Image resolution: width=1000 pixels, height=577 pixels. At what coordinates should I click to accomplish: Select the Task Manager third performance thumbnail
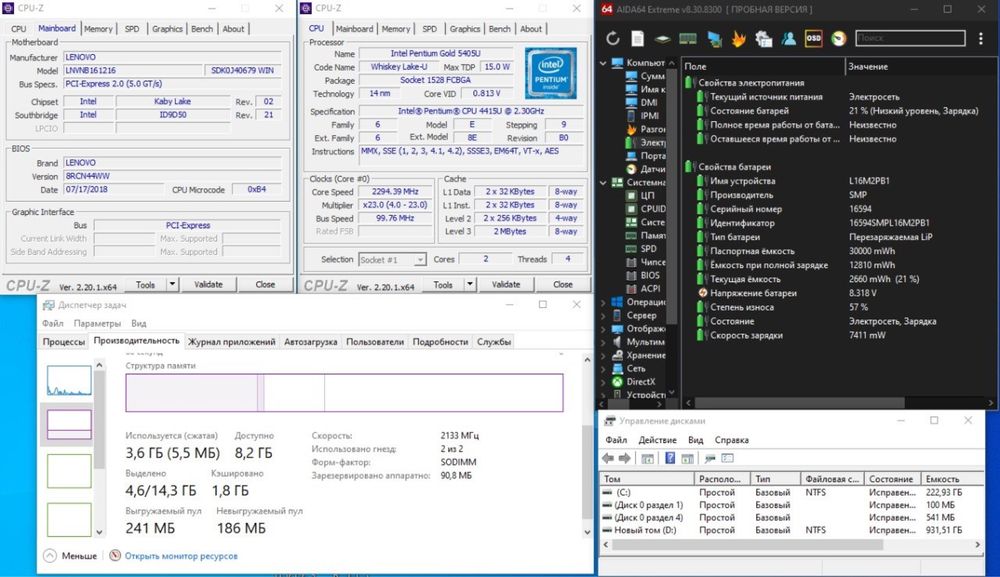coord(69,471)
